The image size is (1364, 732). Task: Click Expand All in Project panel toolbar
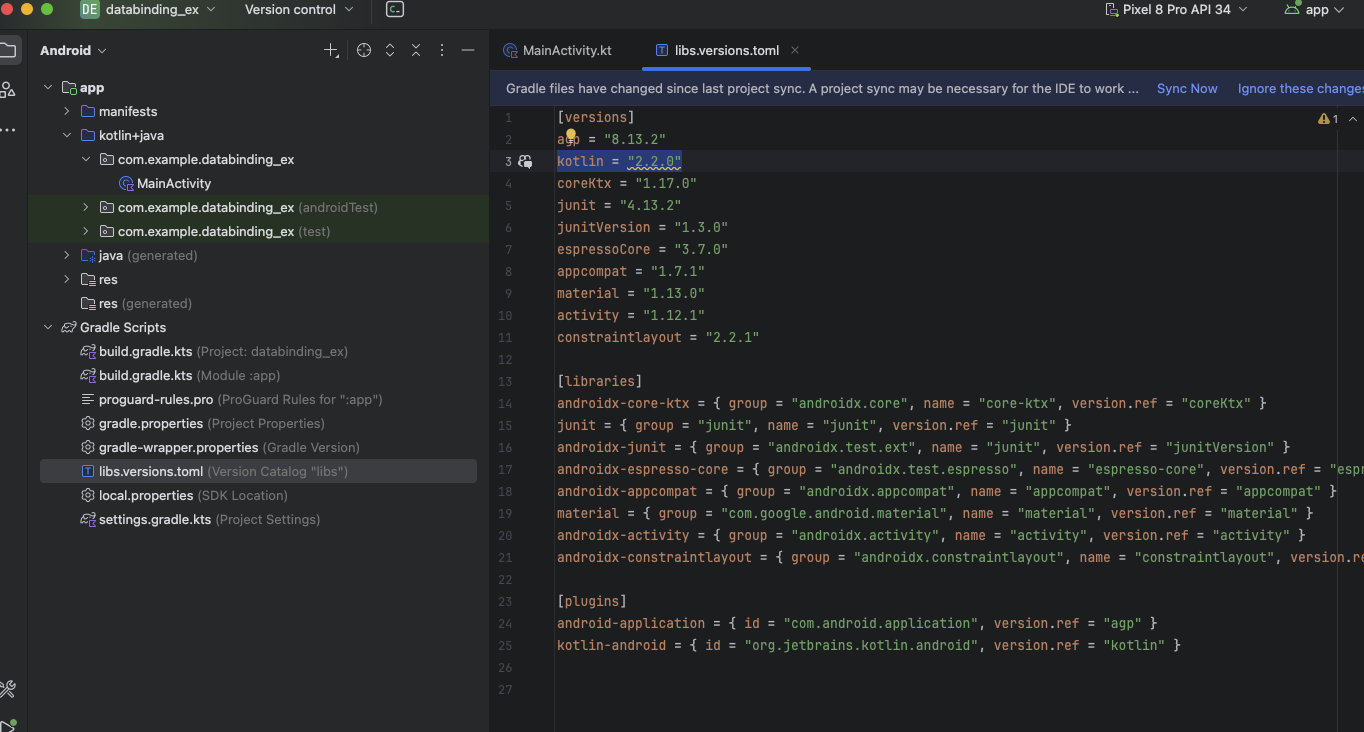(390, 50)
